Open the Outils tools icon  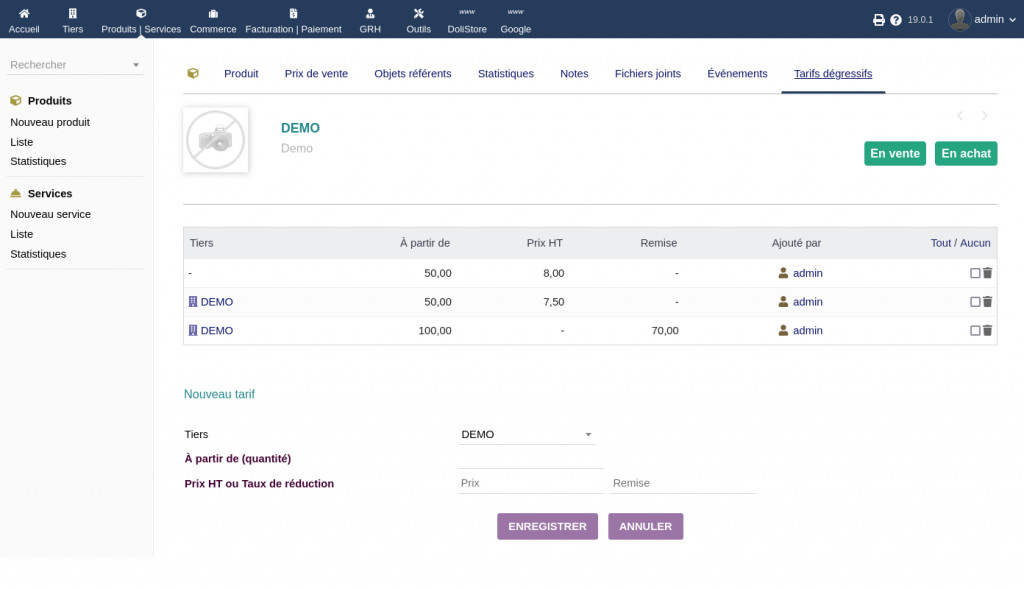tap(418, 14)
